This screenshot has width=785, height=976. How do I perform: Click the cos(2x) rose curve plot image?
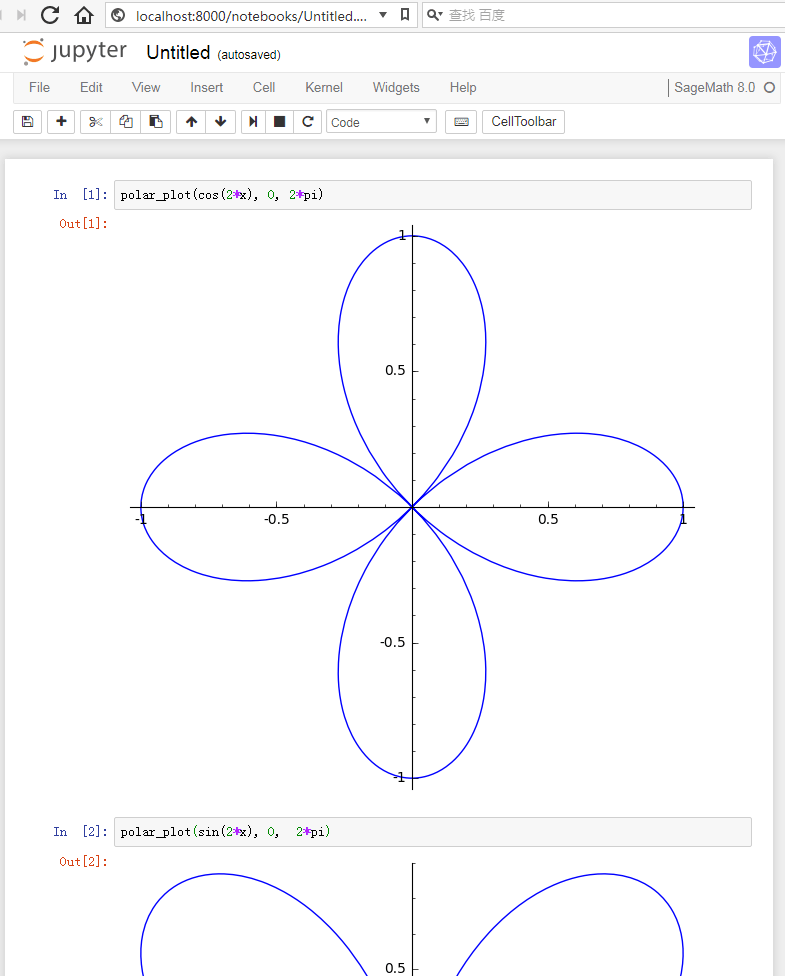[412, 507]
